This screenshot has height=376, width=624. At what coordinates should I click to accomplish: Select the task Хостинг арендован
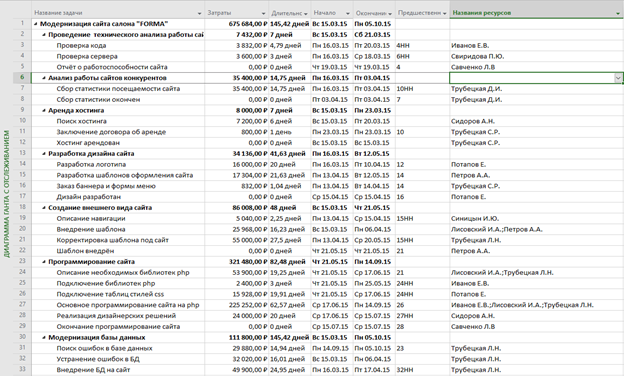[x=88, y=143]
